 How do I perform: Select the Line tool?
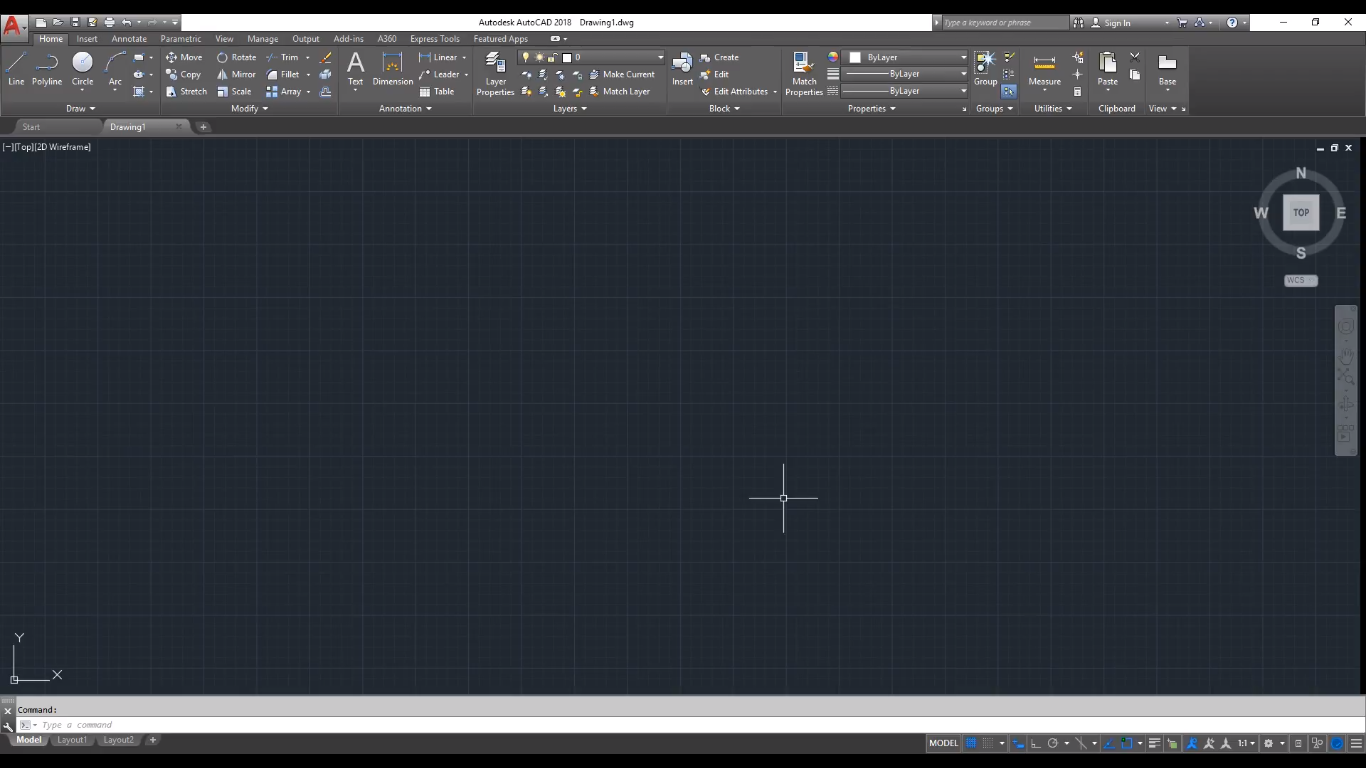pyautogui.click(x=15, y=68)
